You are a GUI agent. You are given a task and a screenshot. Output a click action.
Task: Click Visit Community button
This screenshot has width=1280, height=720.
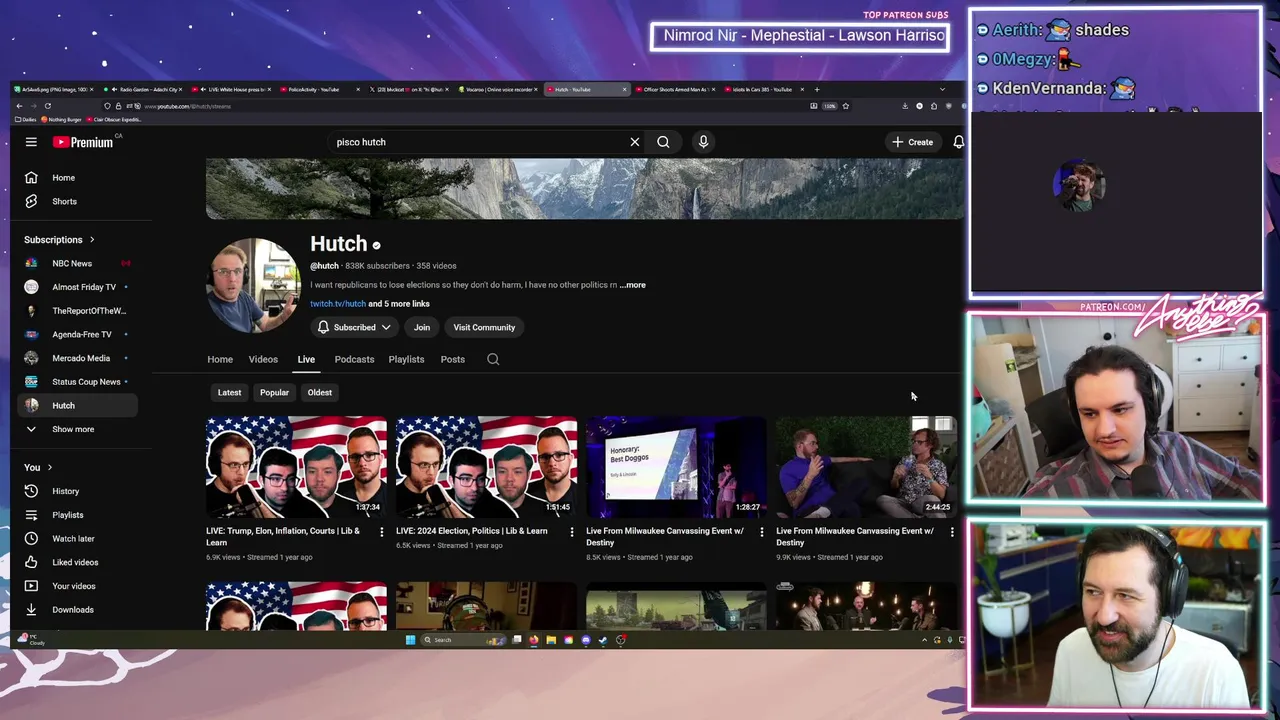coord(484,327)
